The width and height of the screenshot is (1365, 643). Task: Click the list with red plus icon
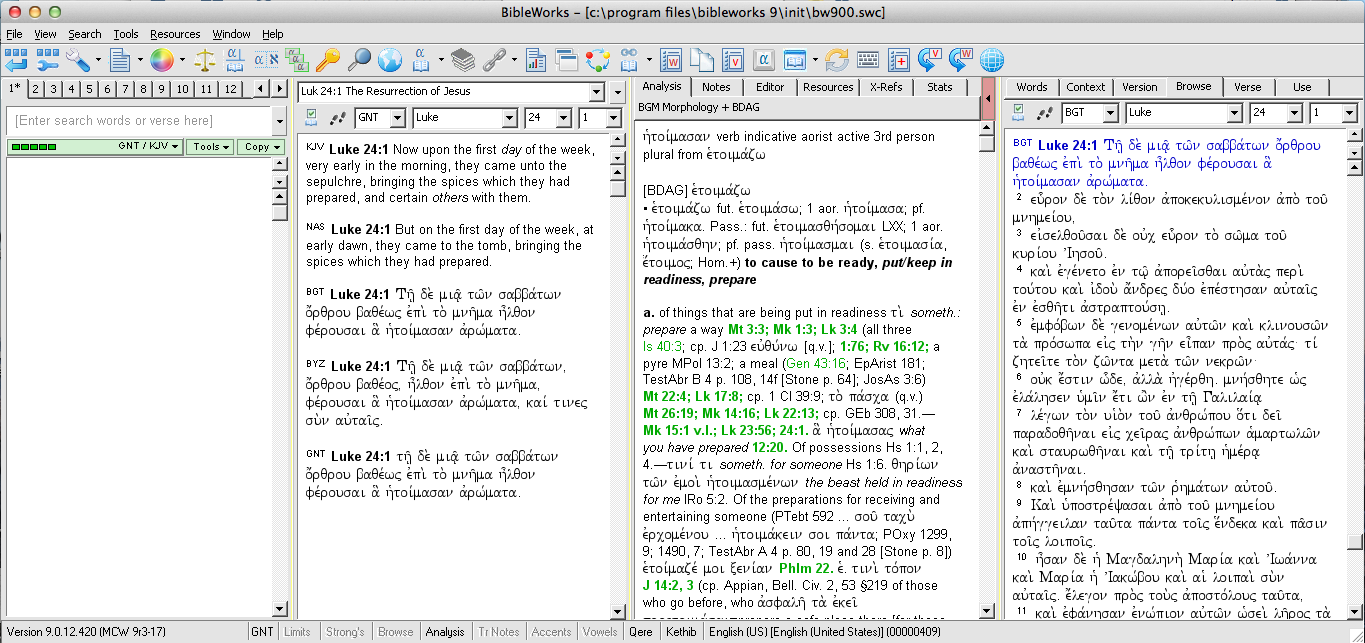pos(899,60)
